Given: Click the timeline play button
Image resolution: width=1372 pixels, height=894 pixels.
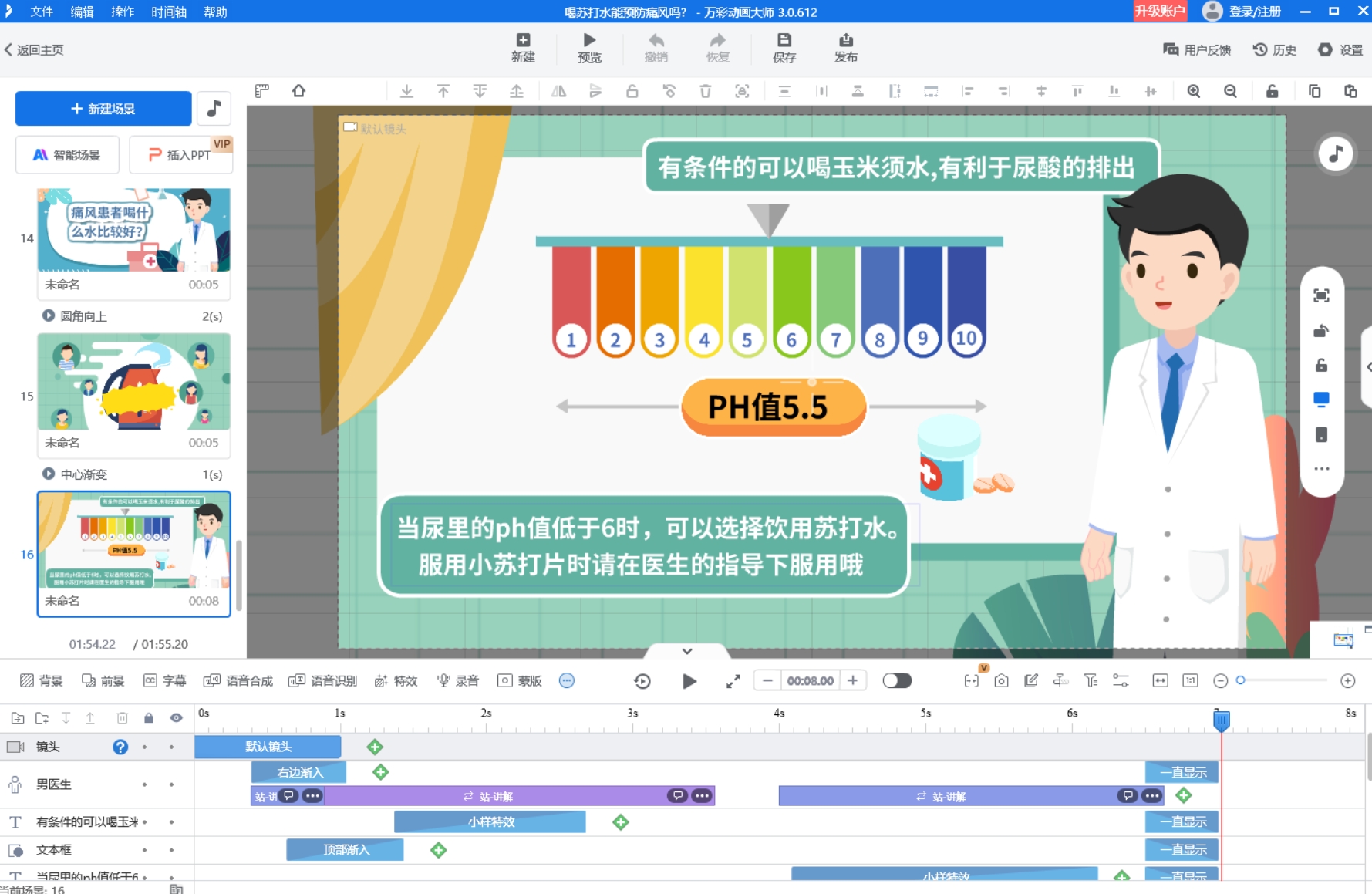Looking at the screenshot, I should coord(689,681).
